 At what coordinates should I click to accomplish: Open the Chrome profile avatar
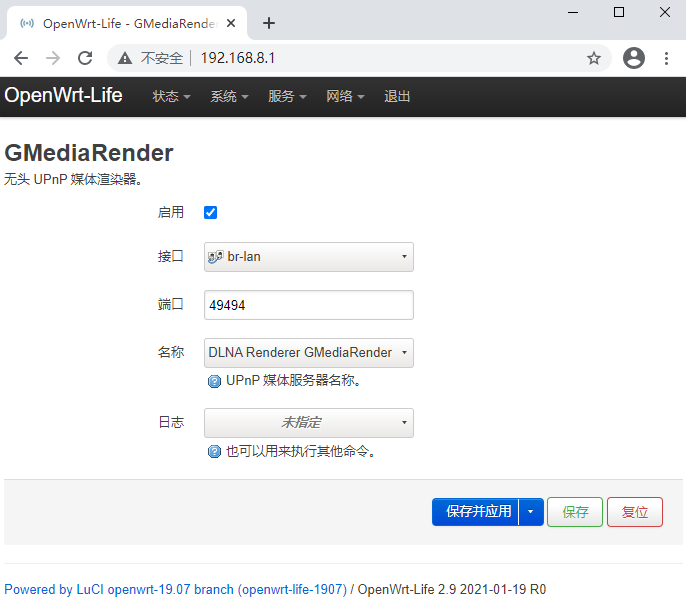point(634,58)
